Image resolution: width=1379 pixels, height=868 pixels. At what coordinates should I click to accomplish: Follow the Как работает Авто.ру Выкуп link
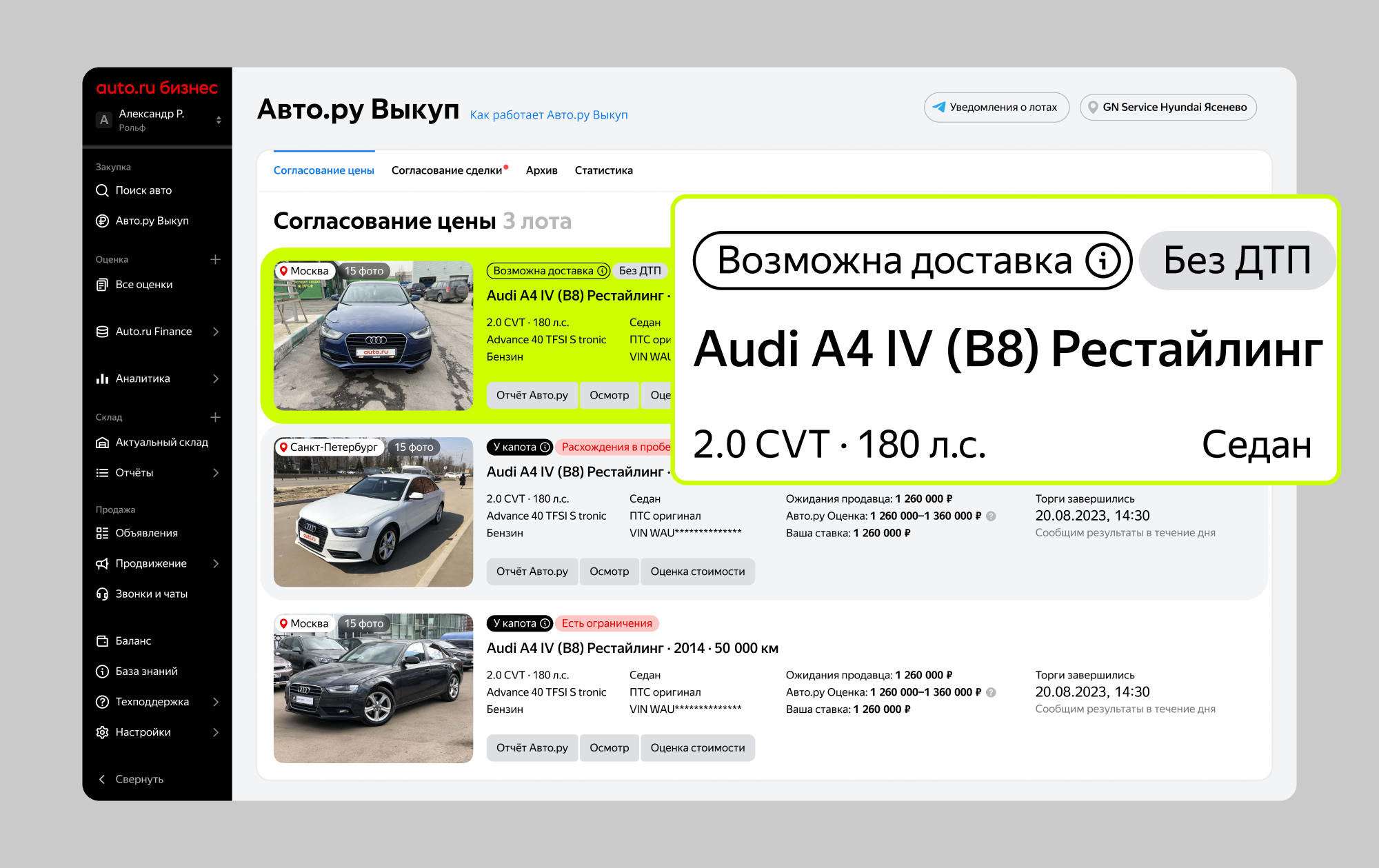549,114
